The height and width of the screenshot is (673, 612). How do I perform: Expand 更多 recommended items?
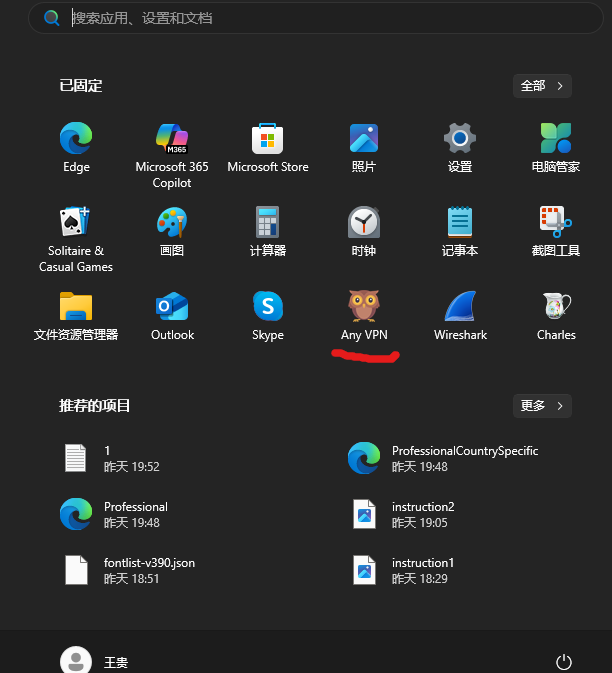(542, 405)
